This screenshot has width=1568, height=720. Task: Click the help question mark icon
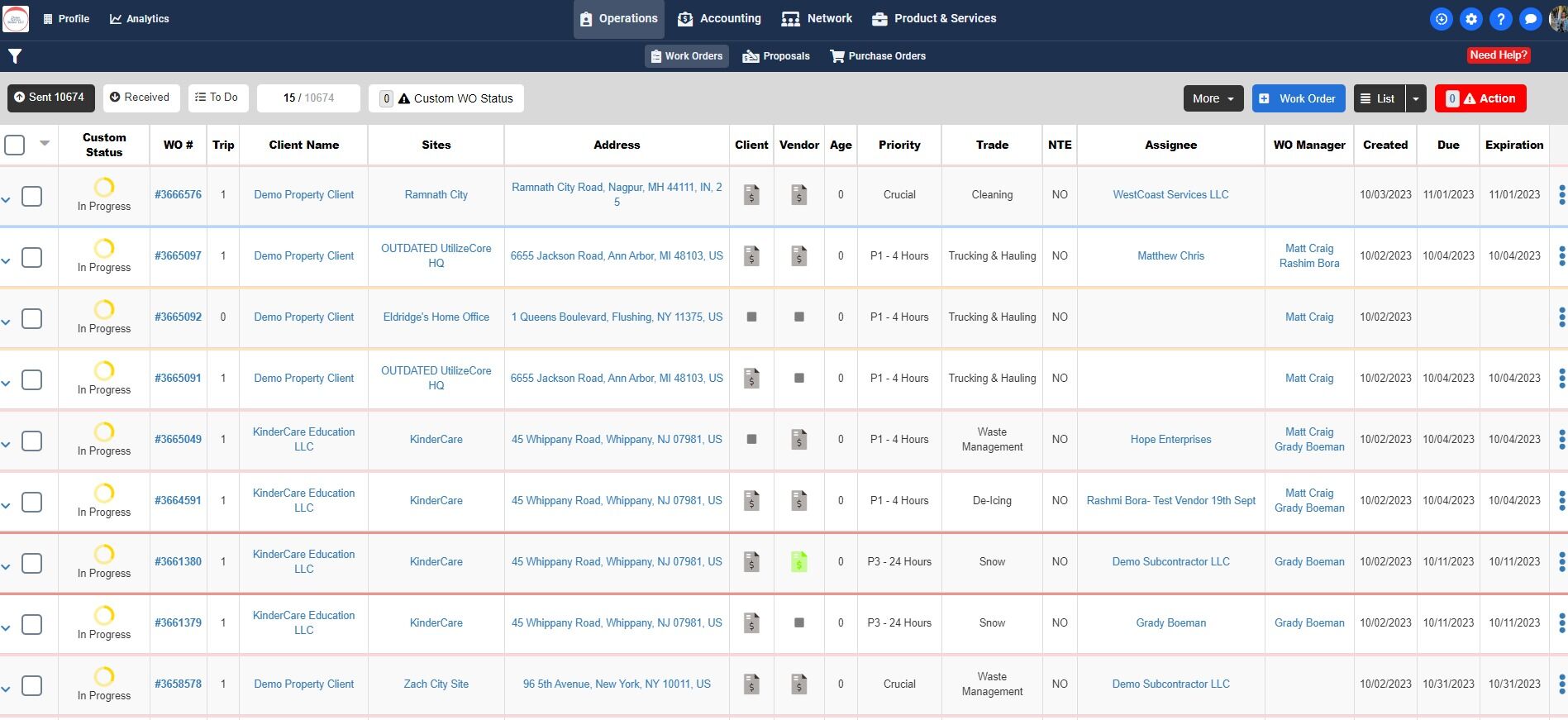[x=1500, y=19]
